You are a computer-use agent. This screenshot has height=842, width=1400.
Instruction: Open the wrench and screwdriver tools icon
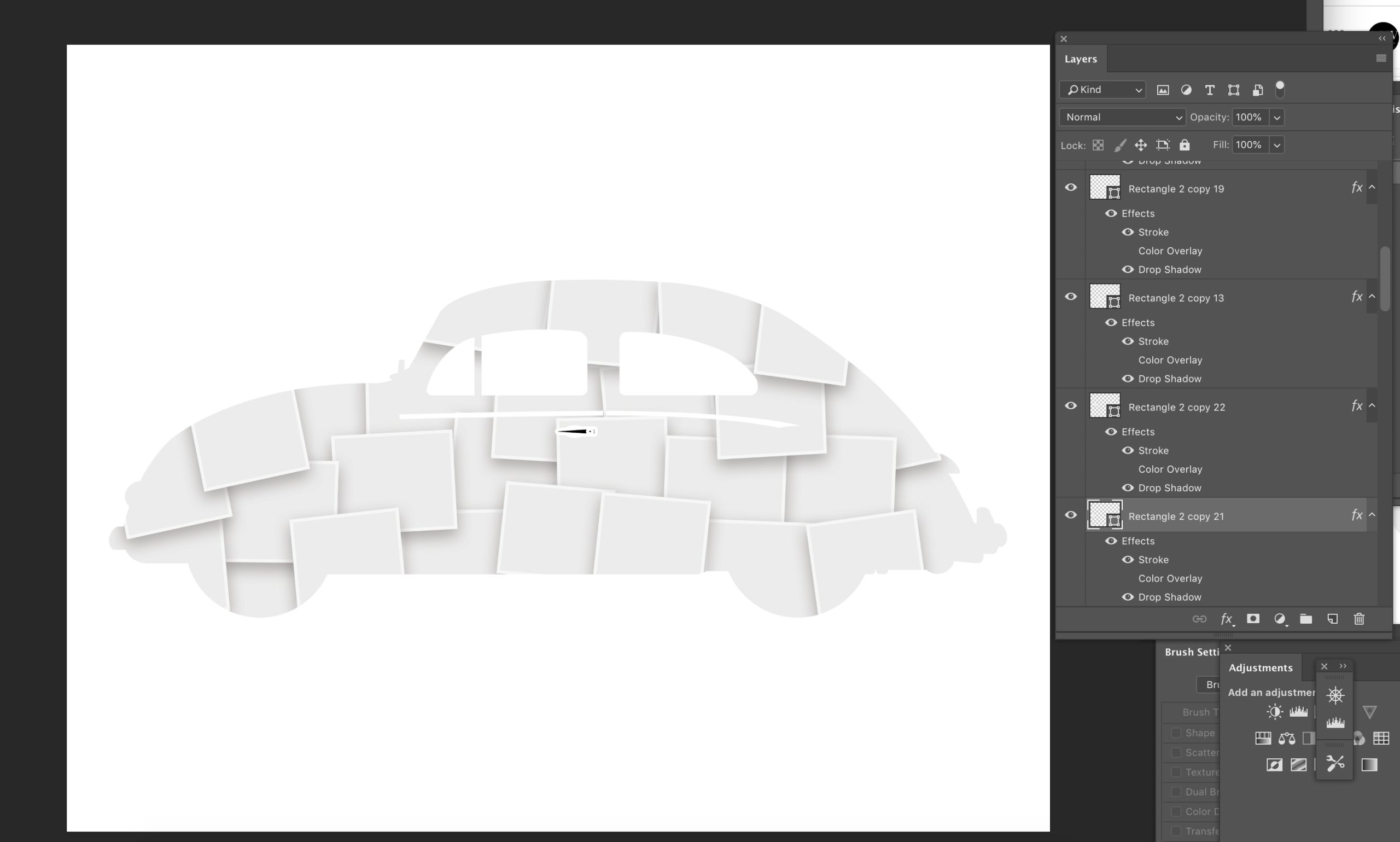1335,763
